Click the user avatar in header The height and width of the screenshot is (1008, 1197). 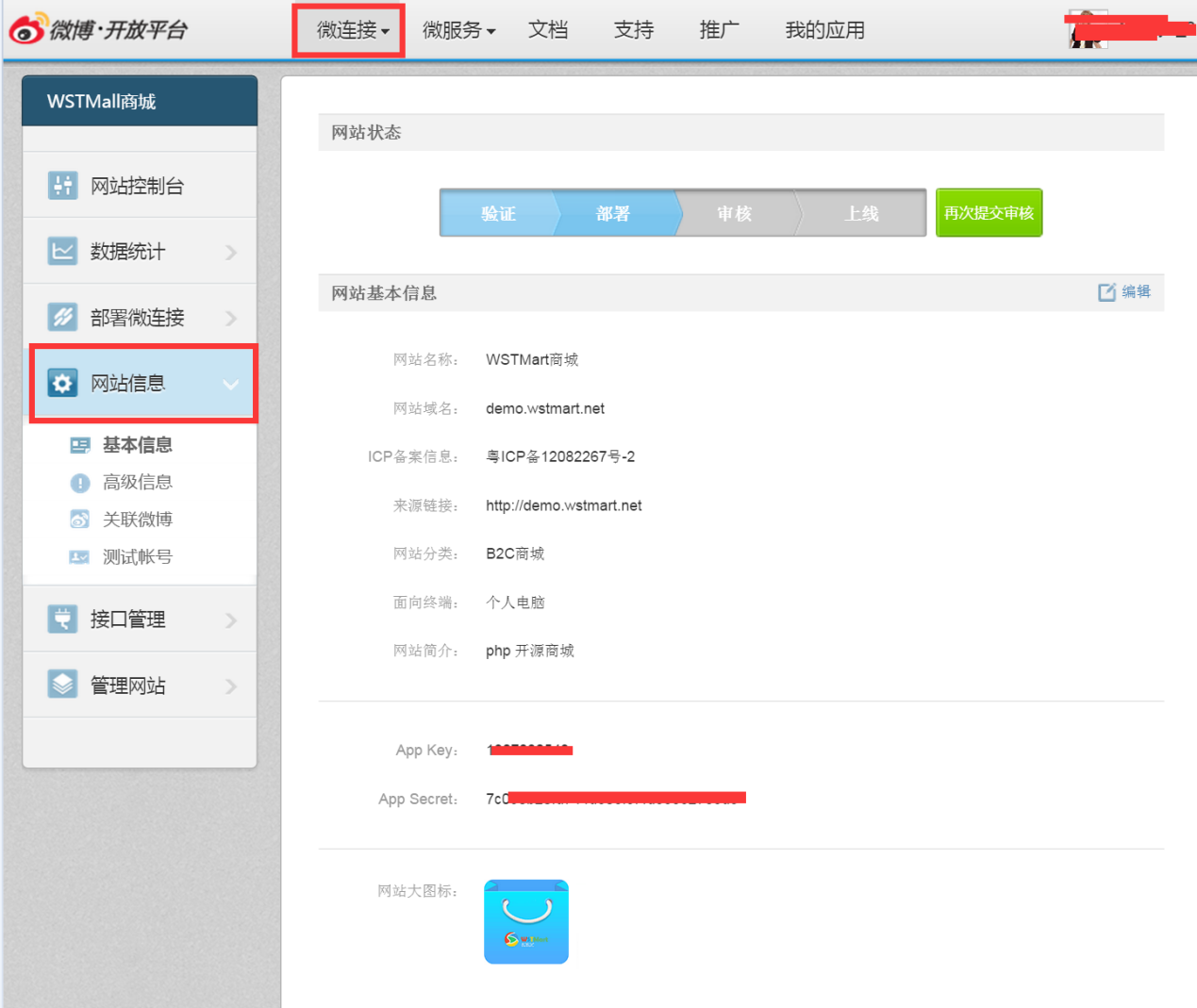point(1088,29)
